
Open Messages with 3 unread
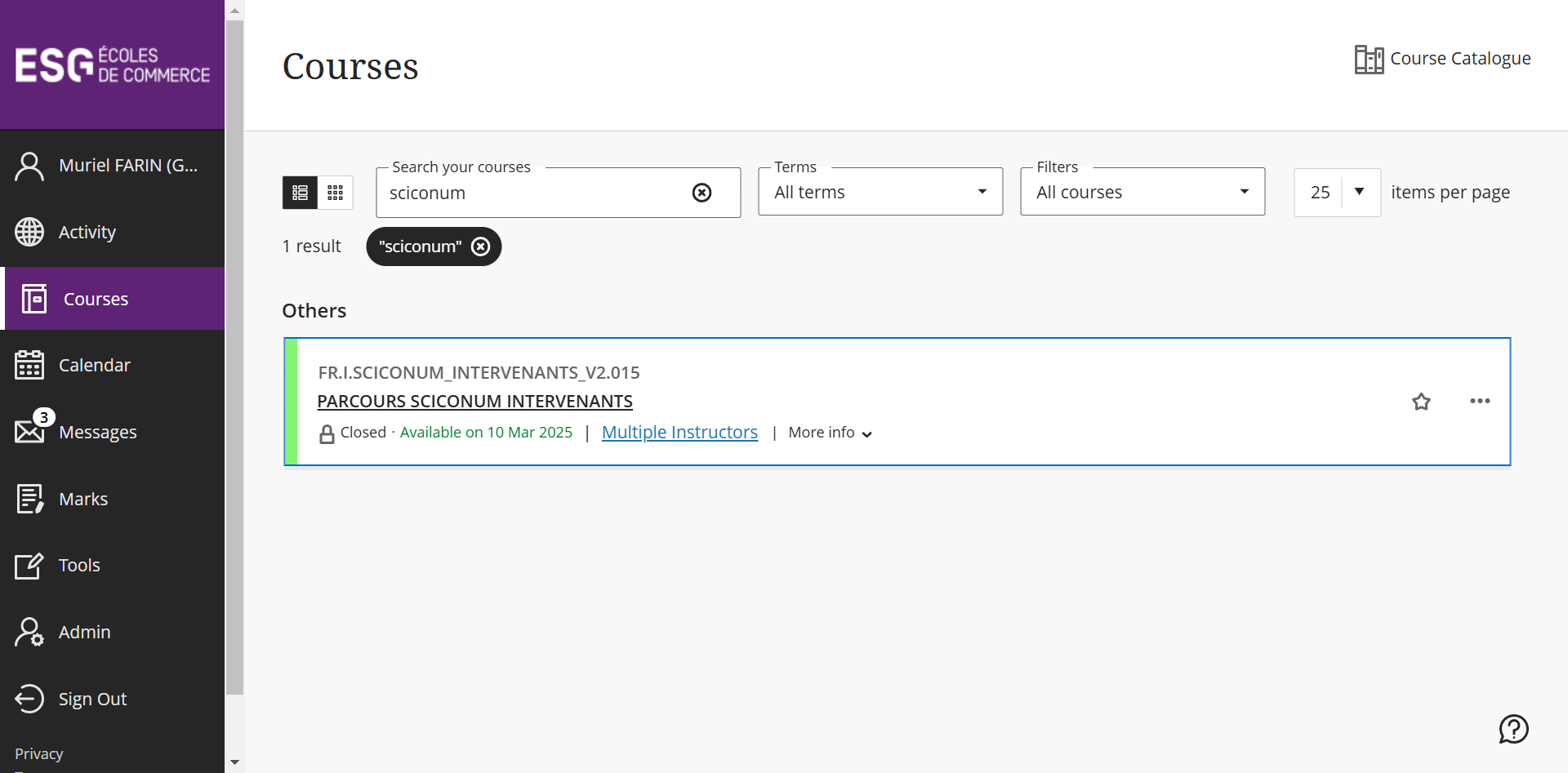coord(97,432)
